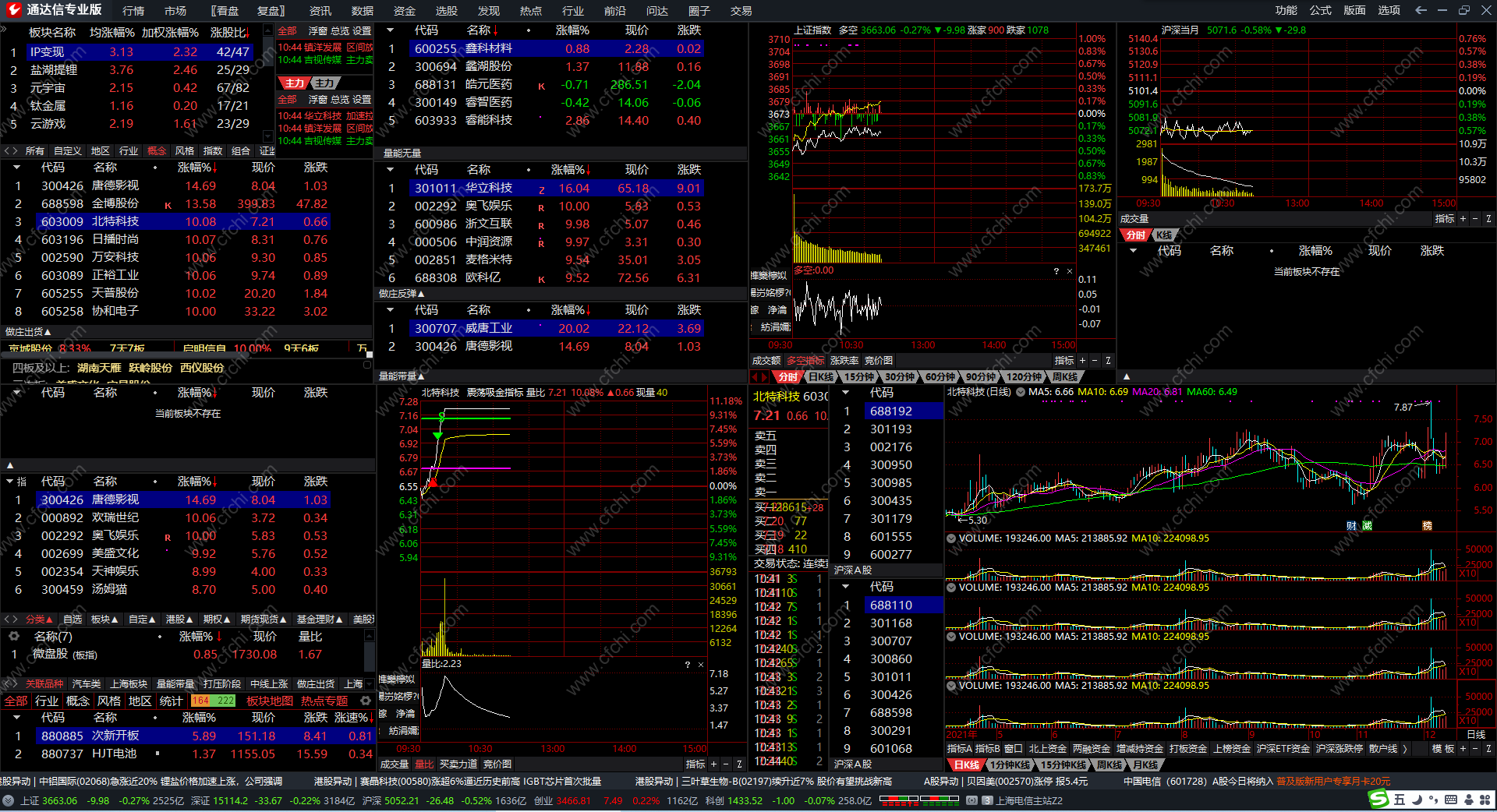Close the 量比 2.23 sub-chart with x
Image resolution: width=1497 pixels, height=812 pixels.
(700, 665)
